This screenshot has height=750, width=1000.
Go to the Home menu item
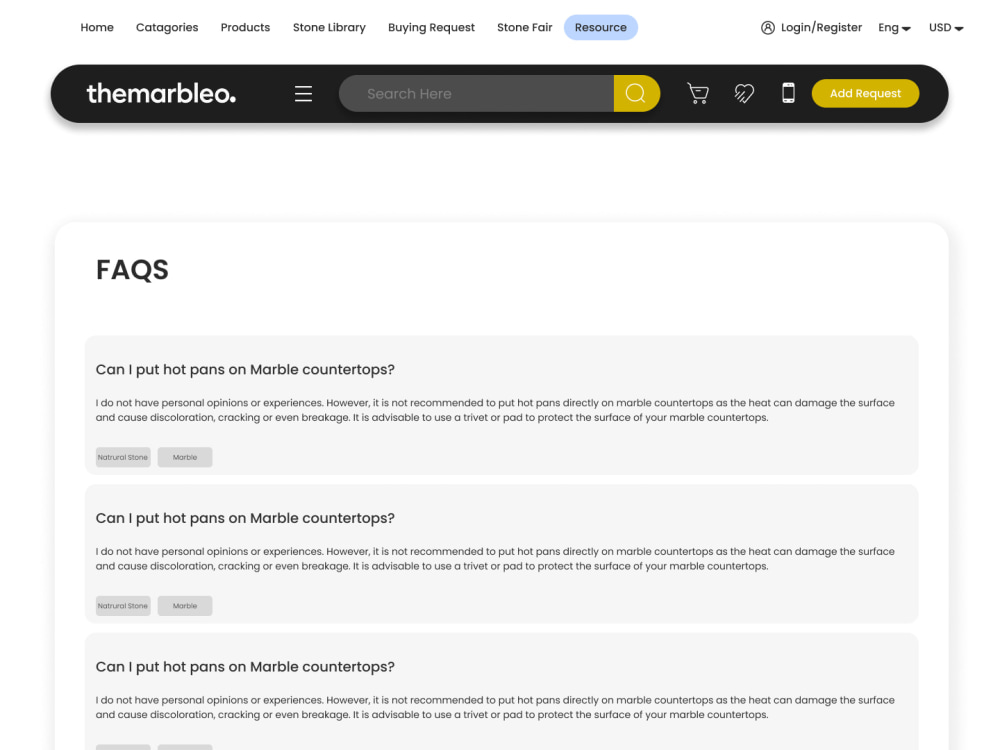pyautogui.click(x=97, y=27)
